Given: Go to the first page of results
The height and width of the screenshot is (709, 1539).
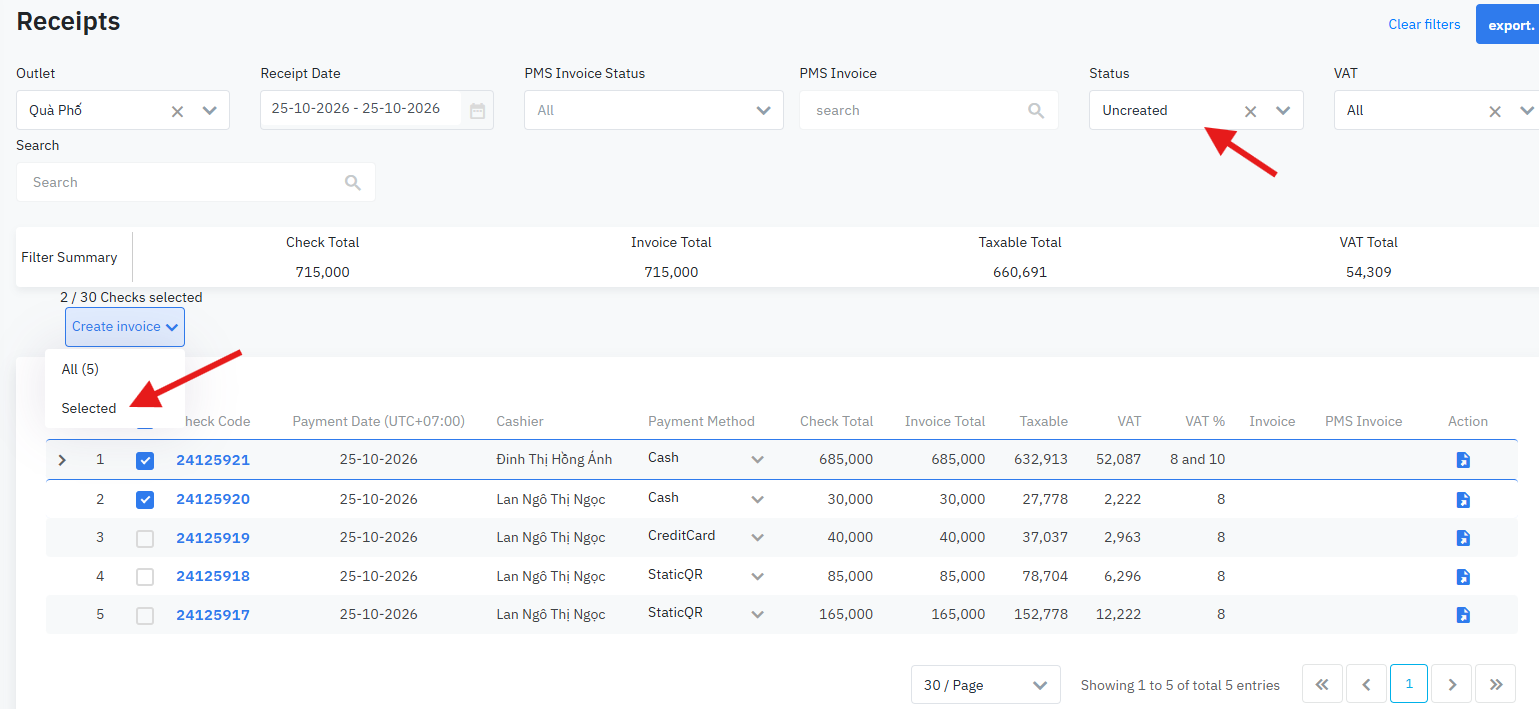Looking at the screenshot, I should [x=1322, y=685].
